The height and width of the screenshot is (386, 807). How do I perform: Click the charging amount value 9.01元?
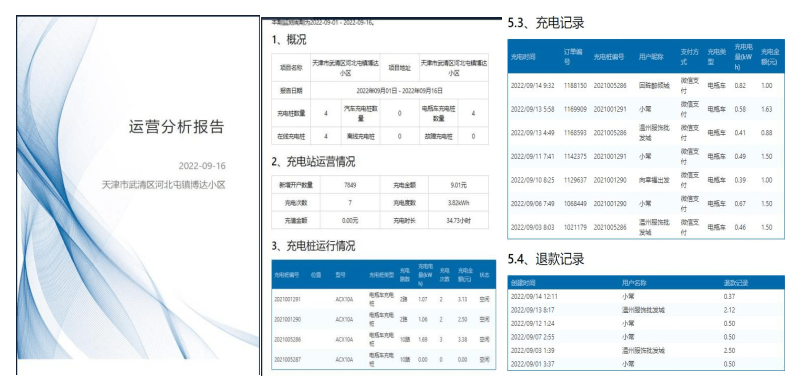coord(459,184)
